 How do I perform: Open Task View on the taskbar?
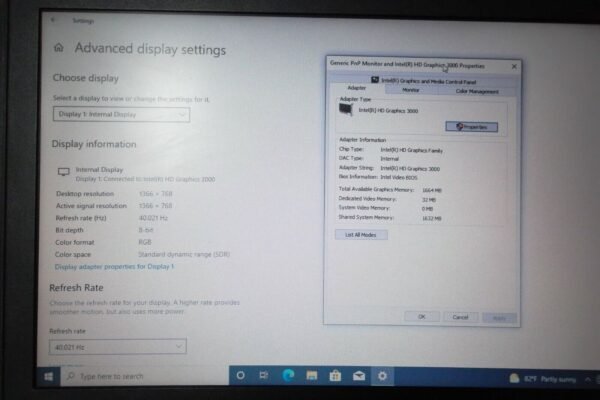(264, 376)
